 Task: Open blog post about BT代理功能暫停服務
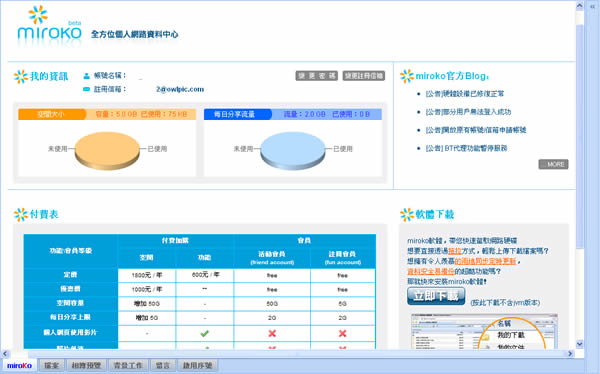point(466,148)
